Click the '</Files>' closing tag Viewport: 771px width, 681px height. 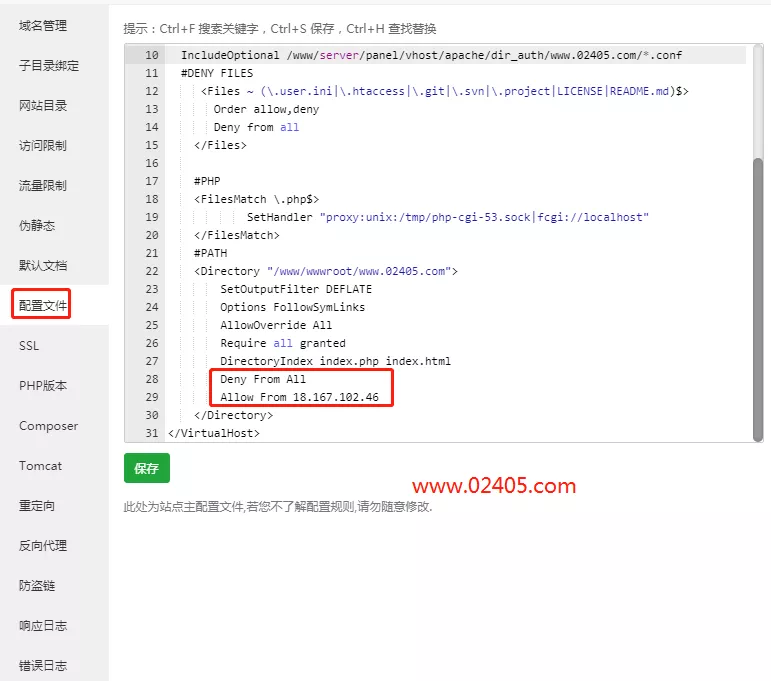tap(220, 145)
